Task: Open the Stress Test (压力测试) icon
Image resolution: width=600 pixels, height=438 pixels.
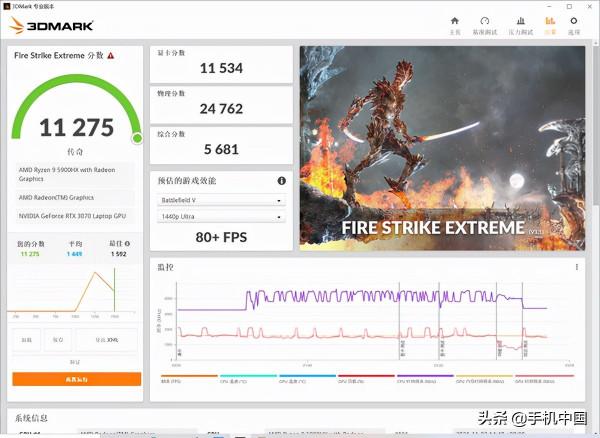Action: (x=519, y=24)
